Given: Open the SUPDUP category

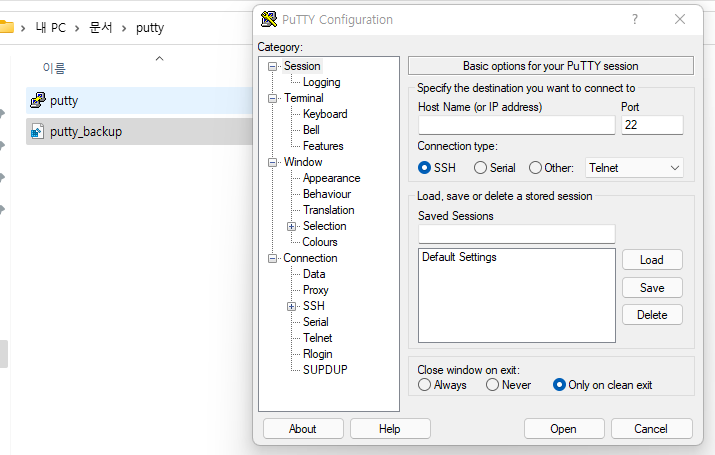Looking at the screenshot, I should pos(325,369).
